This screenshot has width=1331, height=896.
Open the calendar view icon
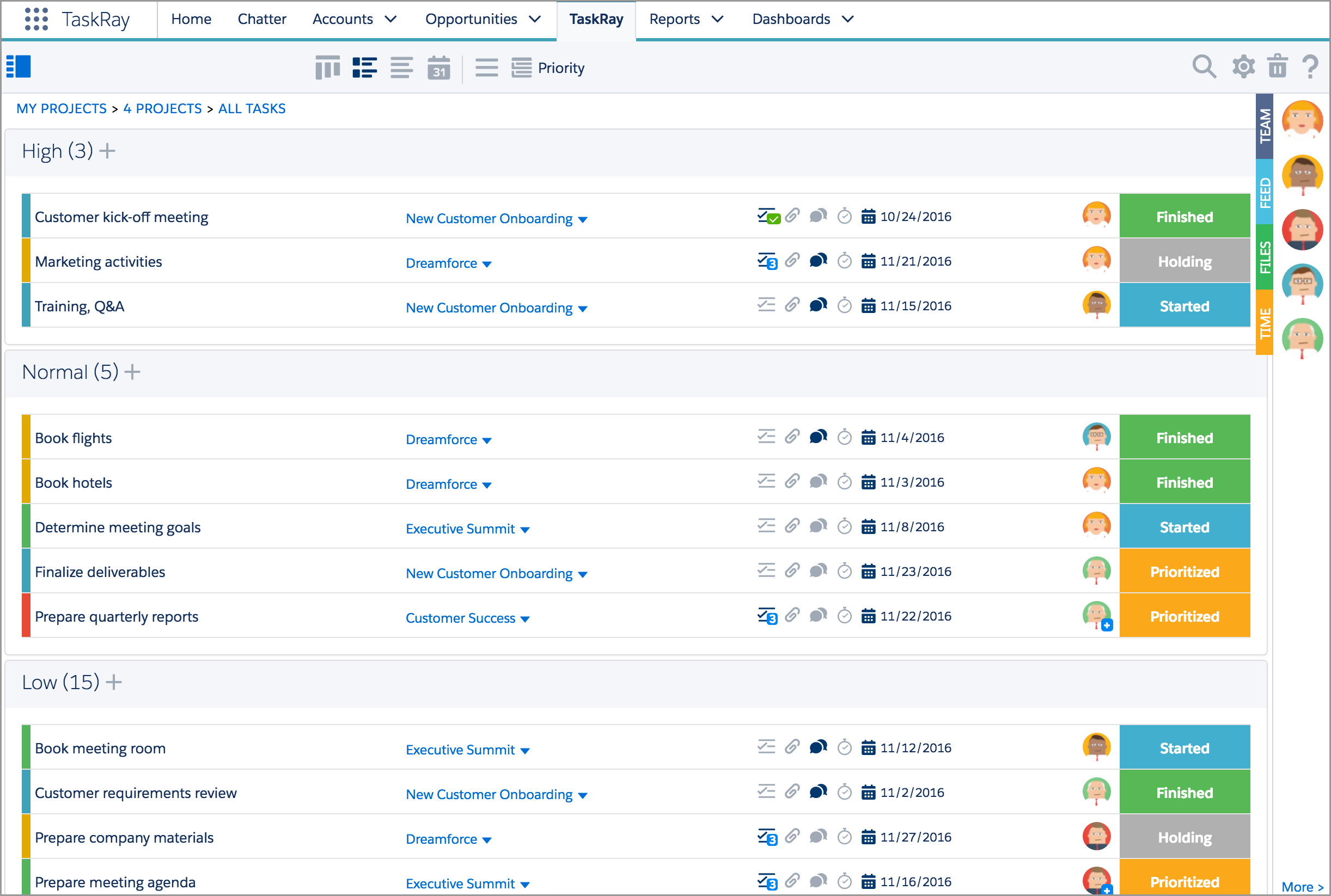pos(438,67)
